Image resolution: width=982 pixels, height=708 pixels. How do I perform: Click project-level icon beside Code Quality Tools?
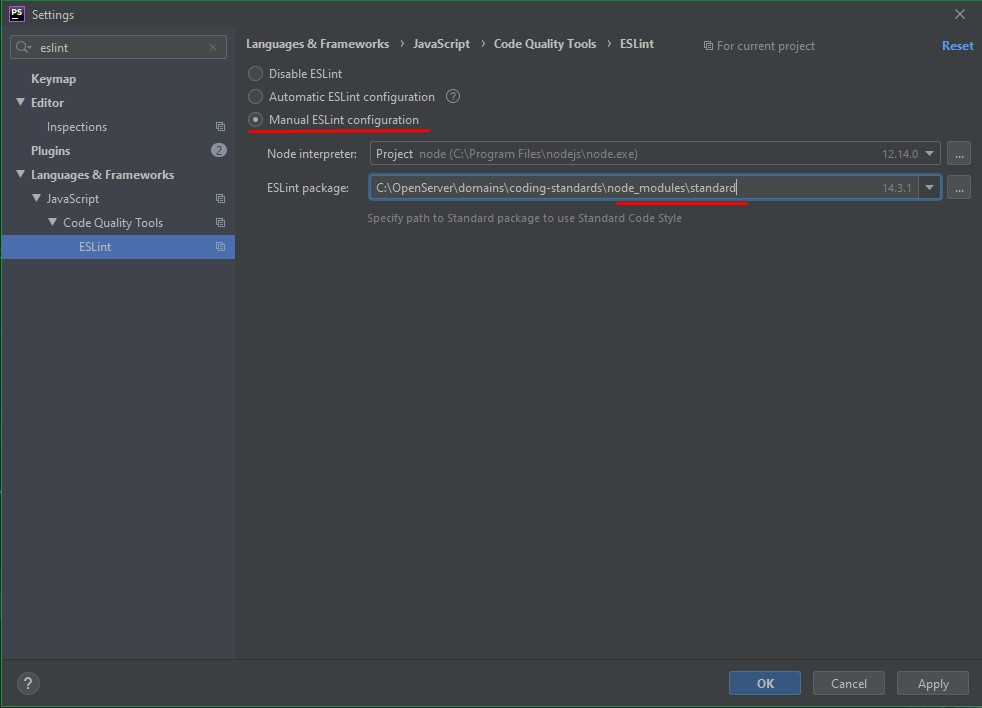220,222
